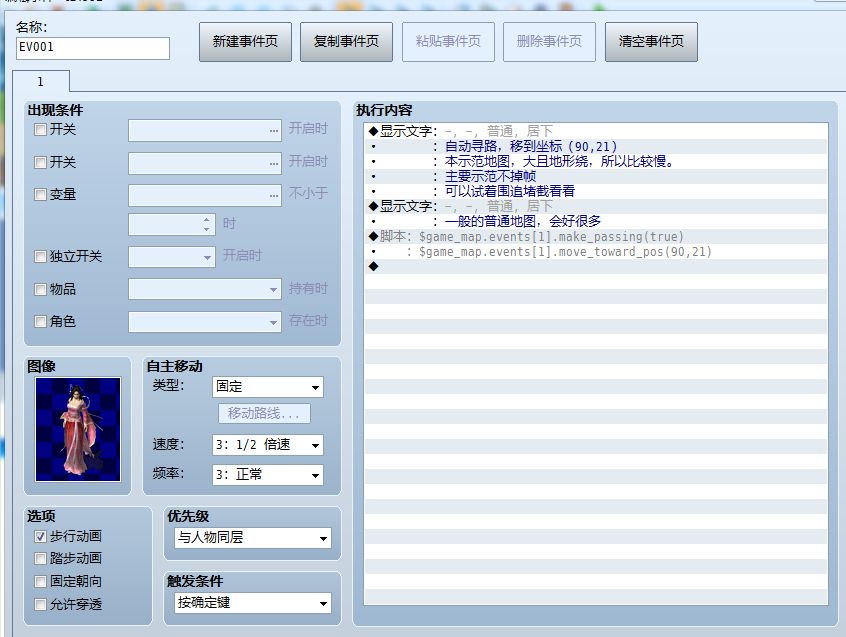Image resolution: width=846 pixels, height=637 pixels.
Task: Focus the 名称 field containing EV001
Action: (x=93, y=48)
